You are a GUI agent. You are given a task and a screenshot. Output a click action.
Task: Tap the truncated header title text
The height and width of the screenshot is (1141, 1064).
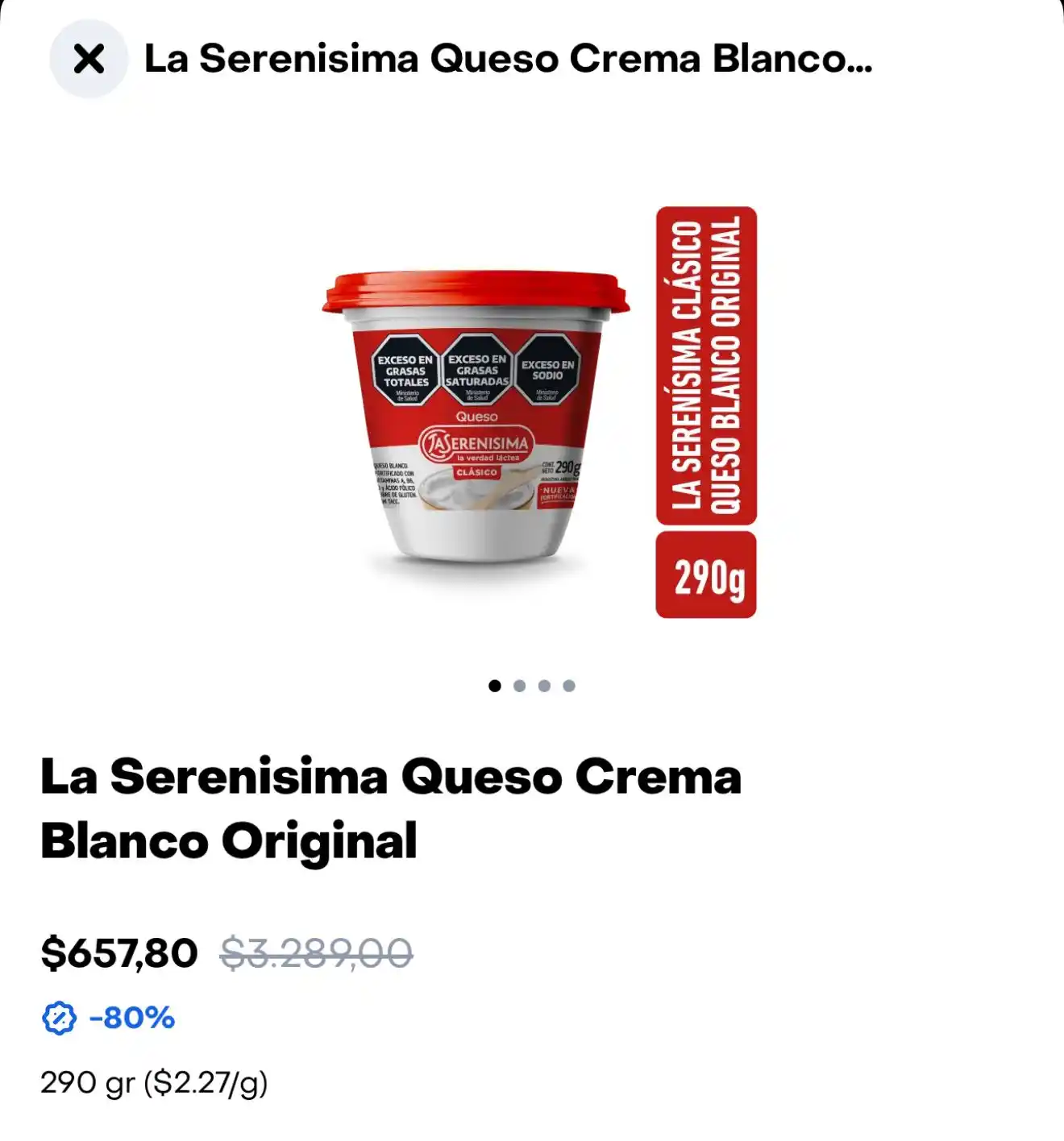(x=508, y=59)
